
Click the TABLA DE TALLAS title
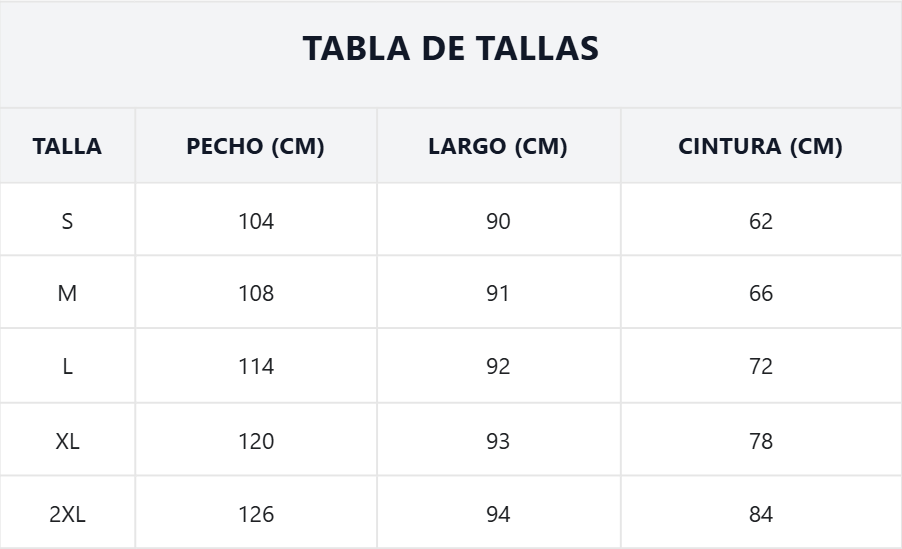click(451, 48)
